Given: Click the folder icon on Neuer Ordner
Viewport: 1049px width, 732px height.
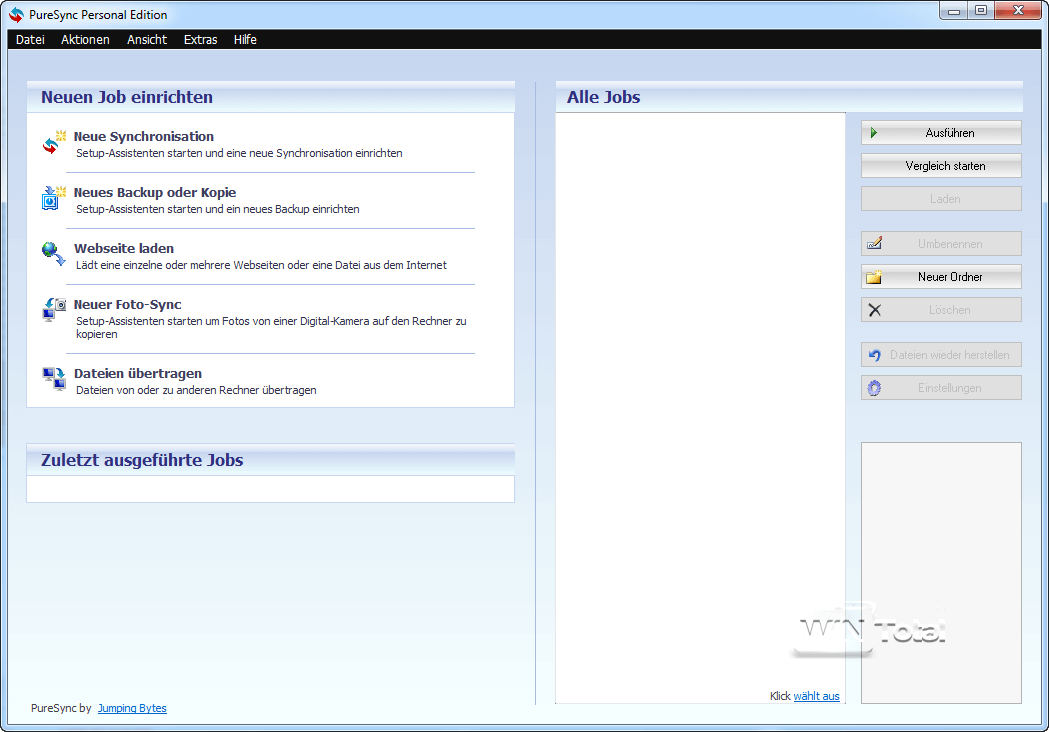Looking at the screenshot, I should tap(874, 276).
